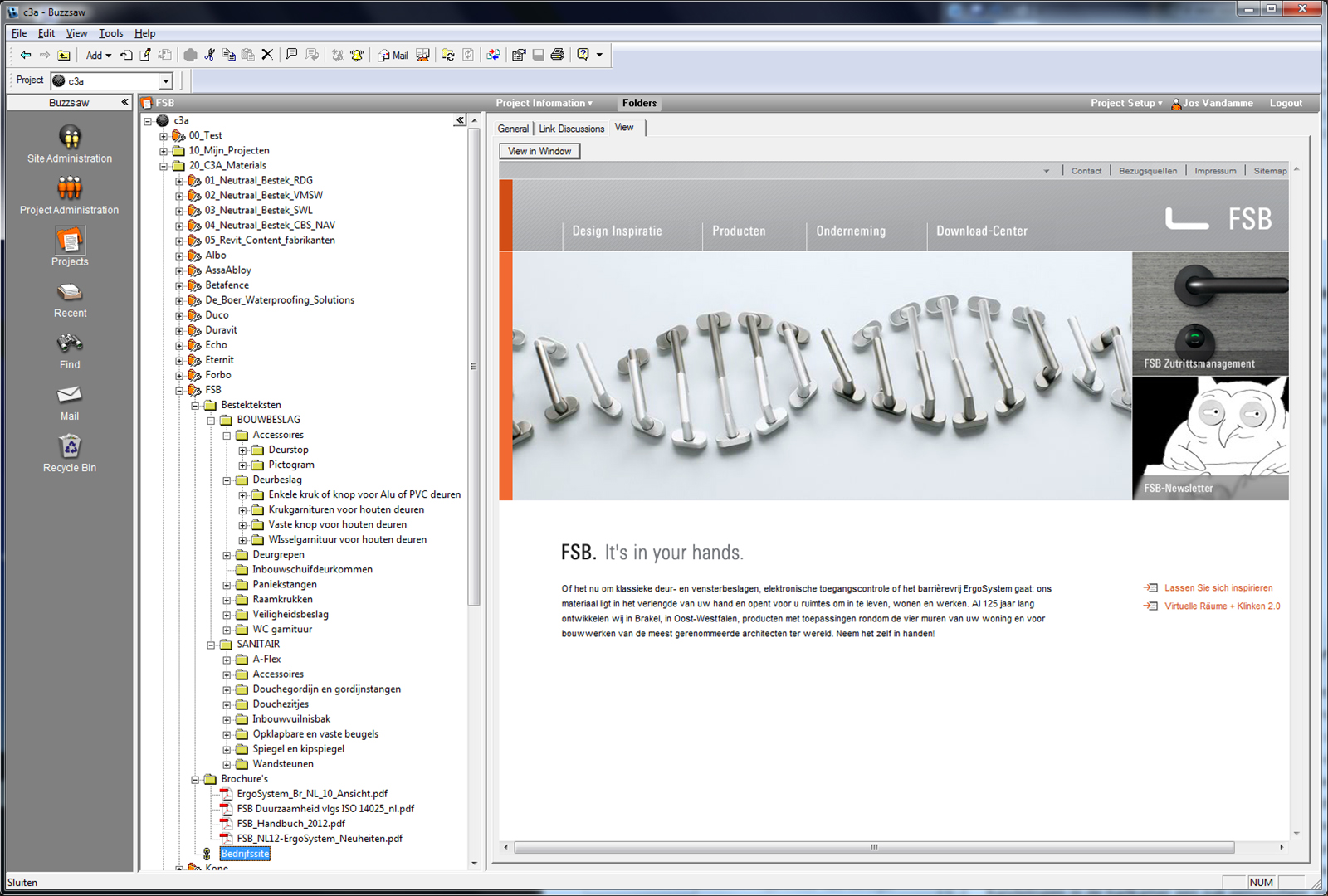This screenshot has height=896, width=1328.
Task: Collapse the Buzzsaw sidebar with chevron
Action: 124,102
